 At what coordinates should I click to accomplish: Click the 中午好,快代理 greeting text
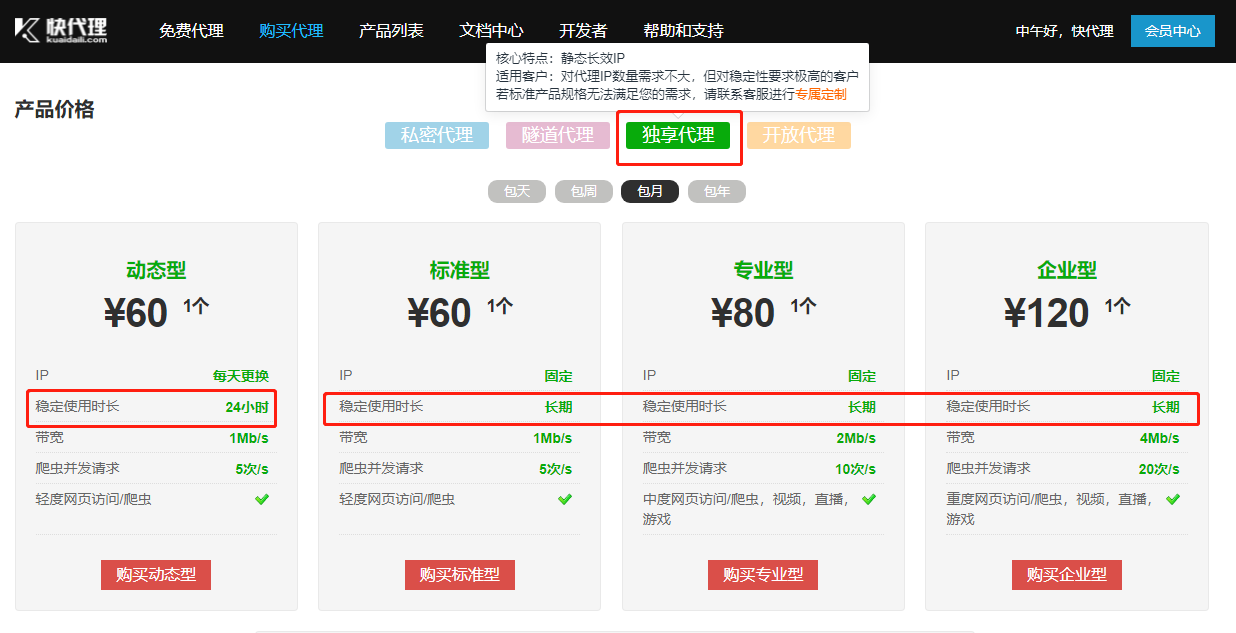[1064, 31]
